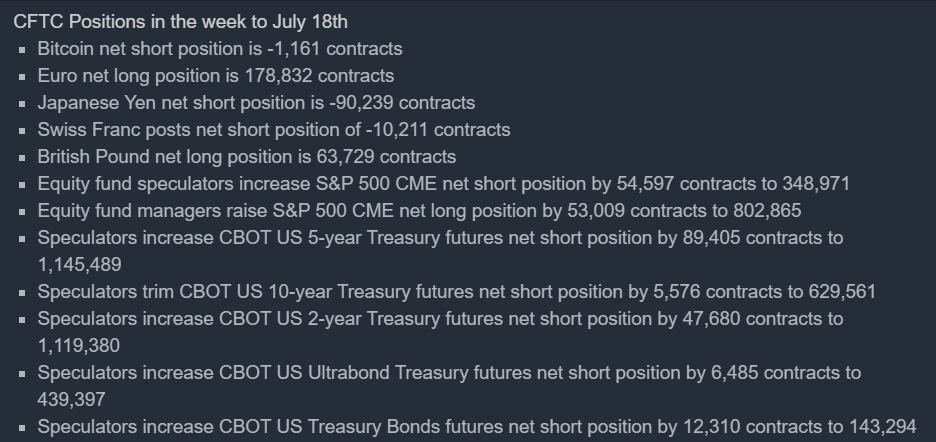Click the bullet marker beside Bitcoin line
Viewport: 936px width, 442px height.
click(x=23, y=49)
